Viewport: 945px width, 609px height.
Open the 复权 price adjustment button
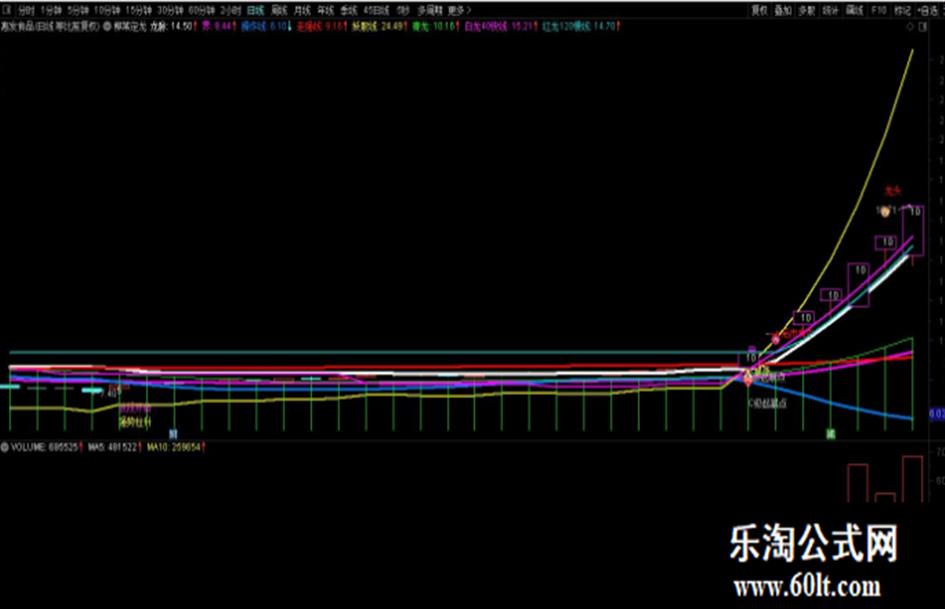point(759,10)
